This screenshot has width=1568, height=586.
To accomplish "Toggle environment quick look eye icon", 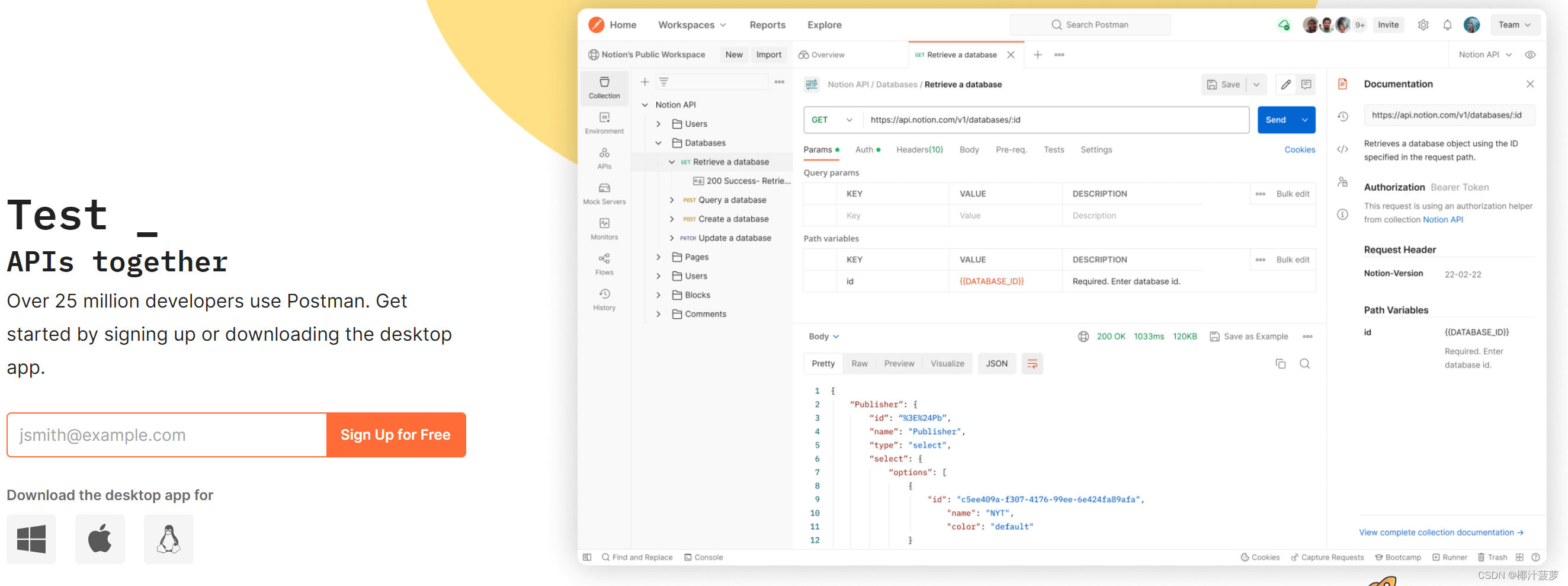I will pyautogui.click(x=1529, y=55).
